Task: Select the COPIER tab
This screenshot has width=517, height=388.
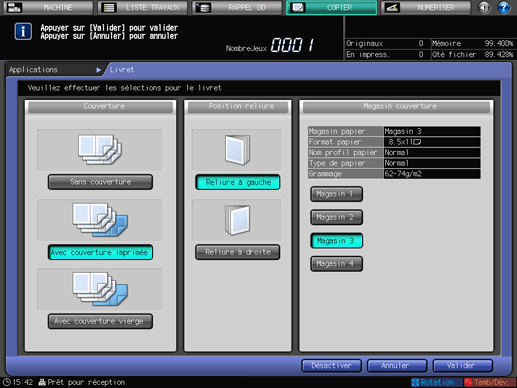Action: pyautogui.click(x=332, y=7)
